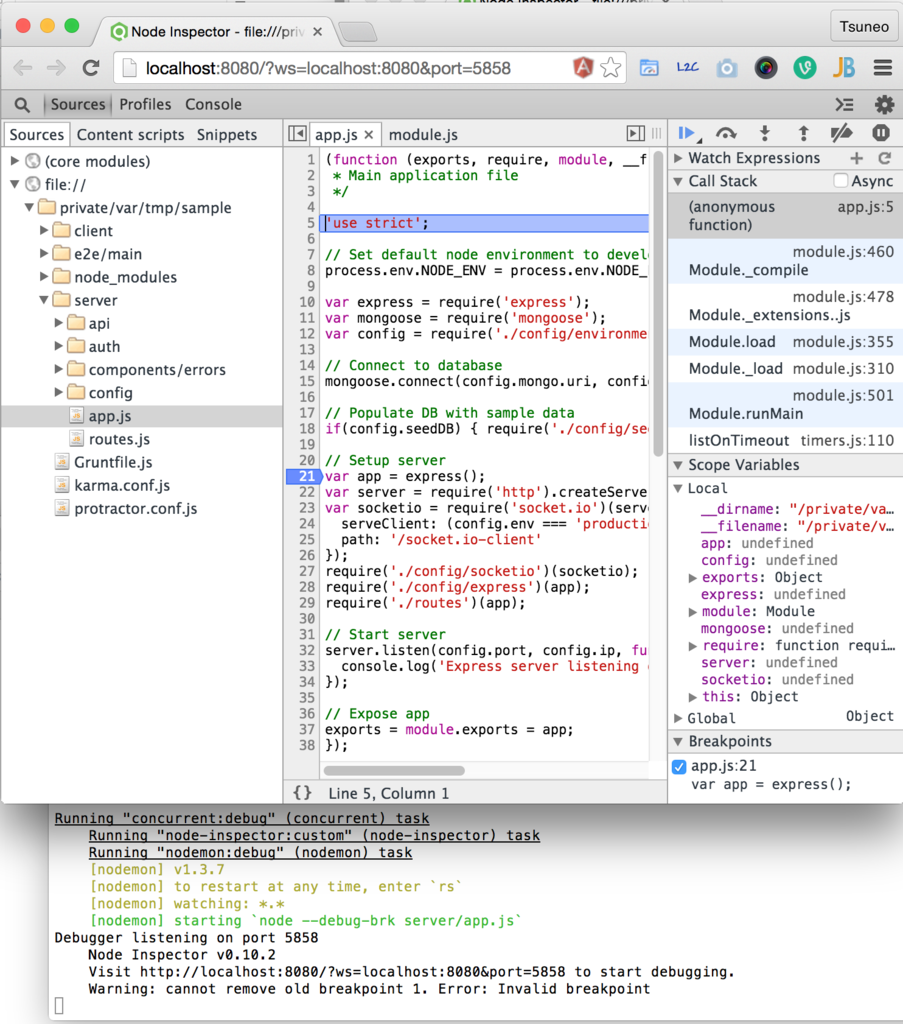The width and height of the screenshot is (903, 1024).
Task: Show the console drawer icon
Action: tap(844, 104)
